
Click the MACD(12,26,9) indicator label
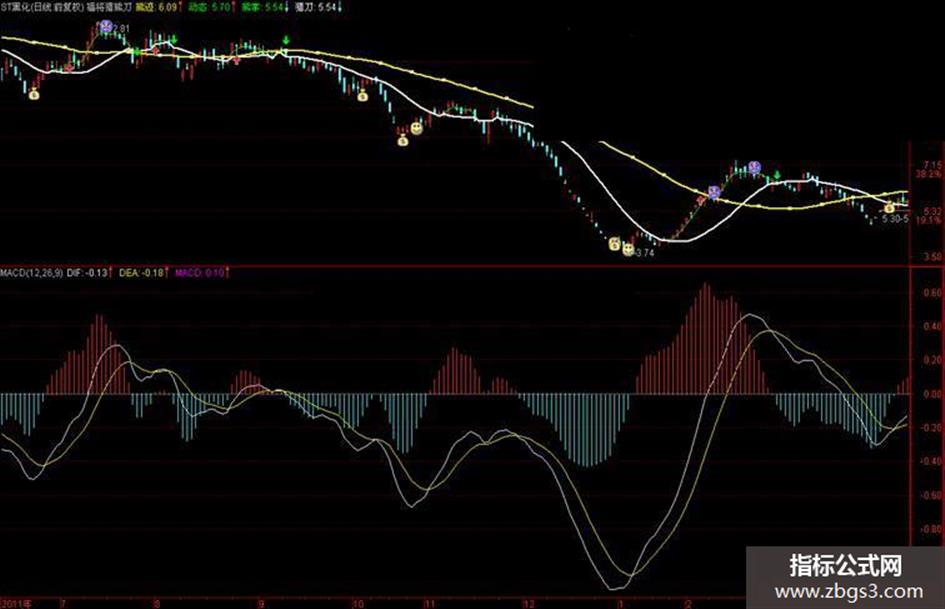click(x=31, y=273)
